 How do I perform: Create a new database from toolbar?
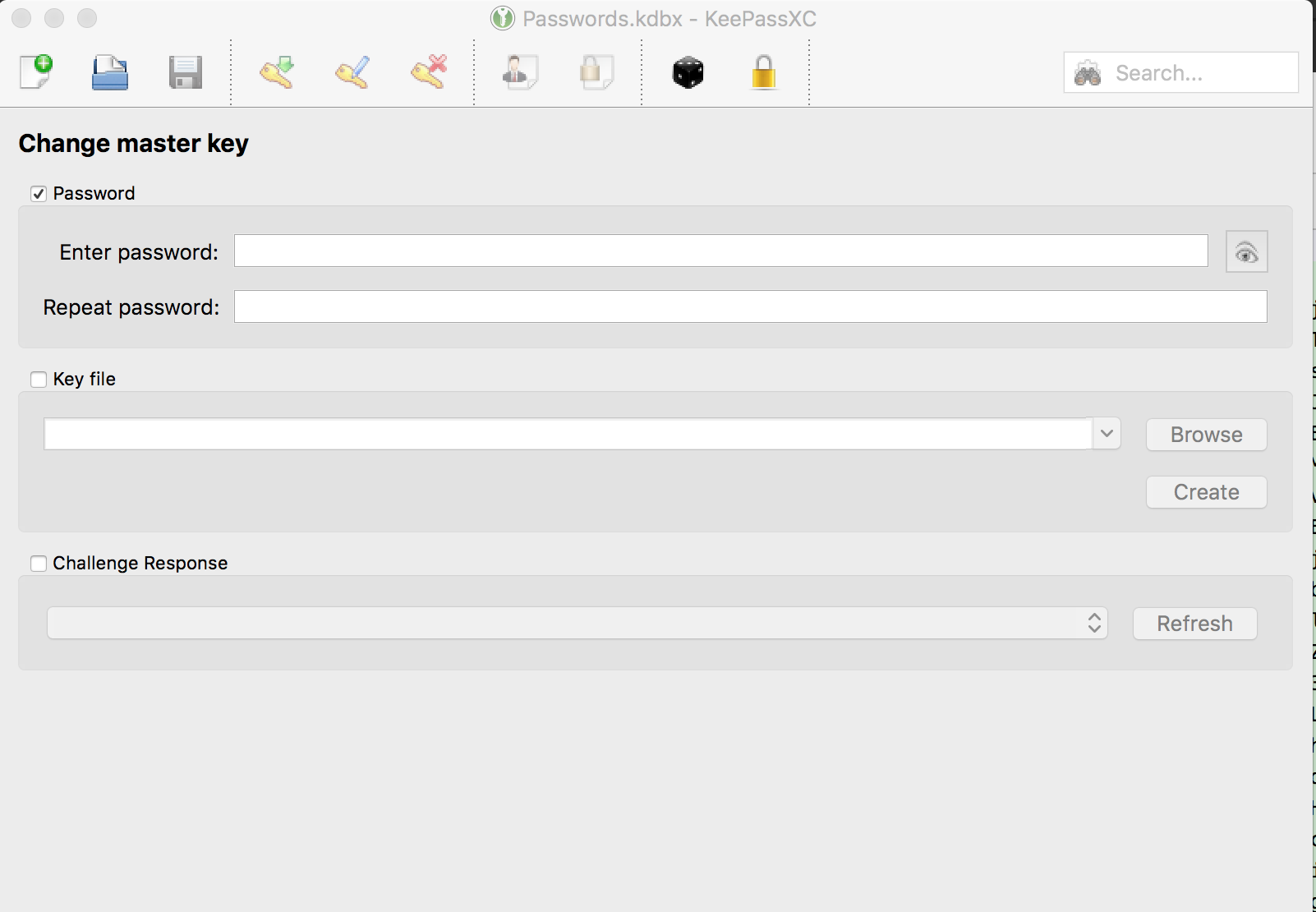coord(36,72)
